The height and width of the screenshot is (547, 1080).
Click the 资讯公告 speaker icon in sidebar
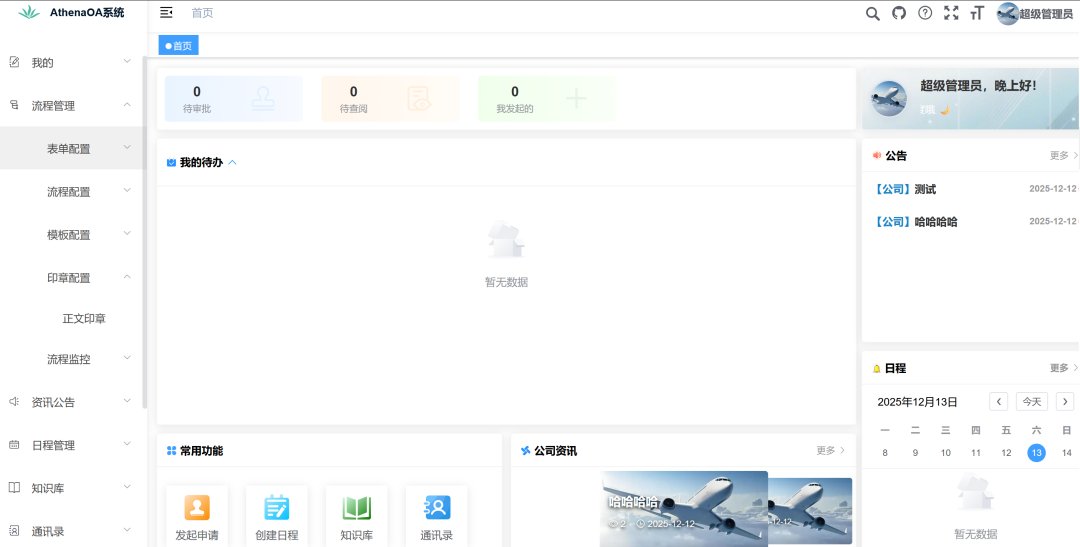(14, 402)
